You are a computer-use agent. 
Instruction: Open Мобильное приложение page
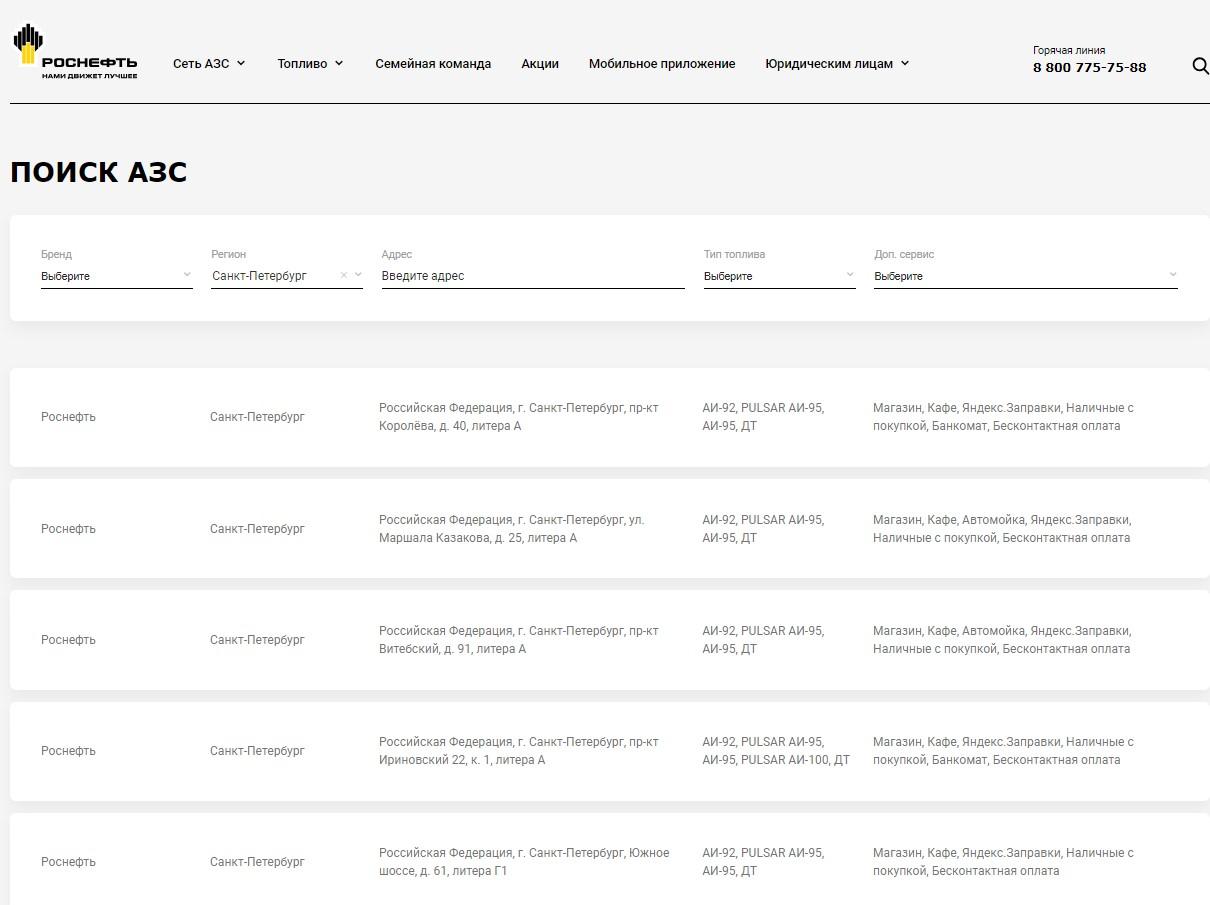click(662, 63)
